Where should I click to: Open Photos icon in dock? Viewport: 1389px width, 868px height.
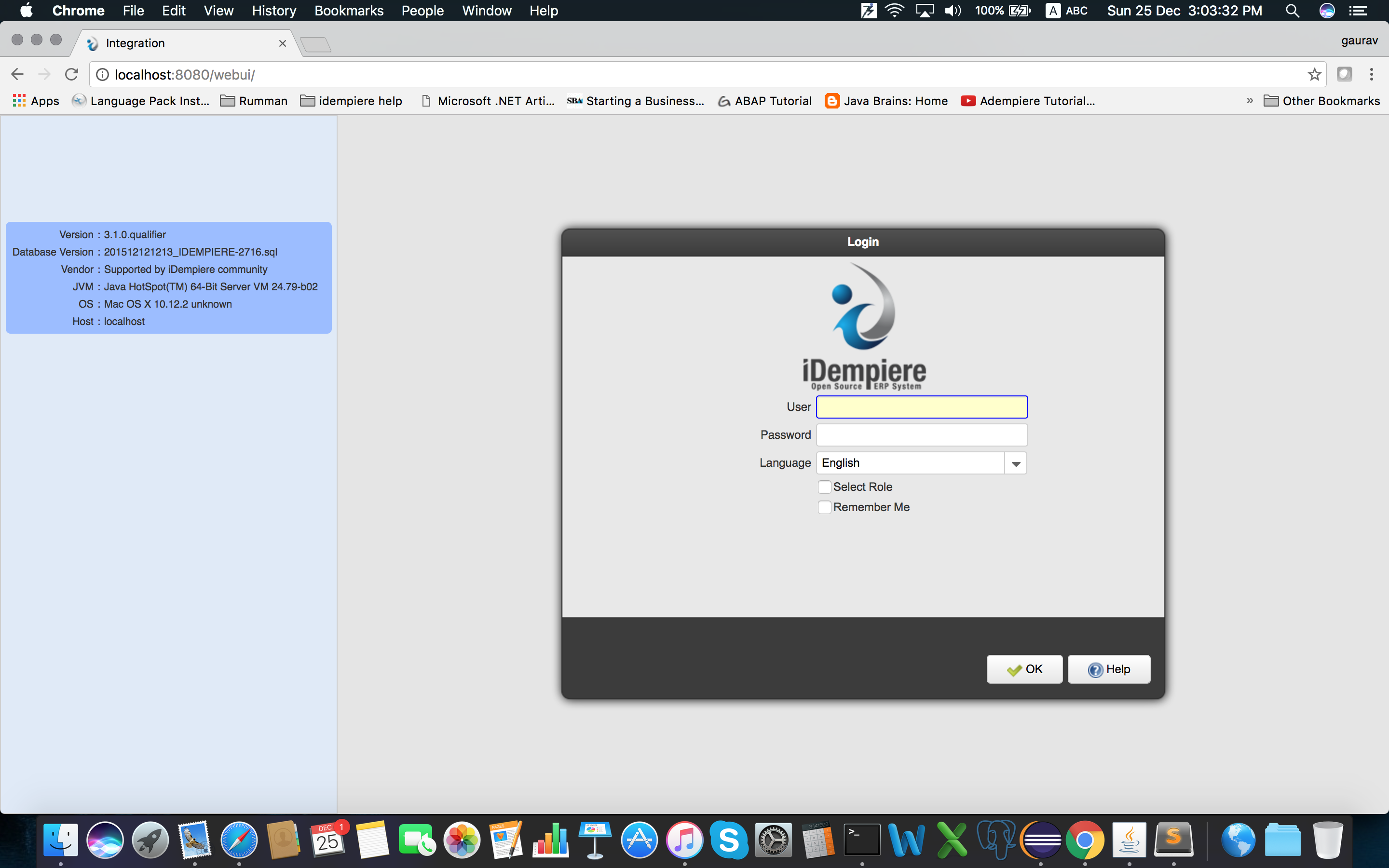point(462,840)
